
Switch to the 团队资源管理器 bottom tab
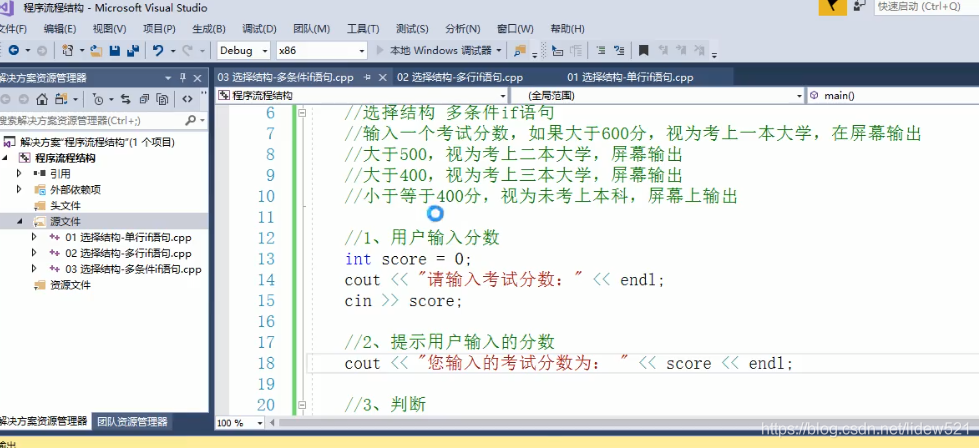point(132,422)
